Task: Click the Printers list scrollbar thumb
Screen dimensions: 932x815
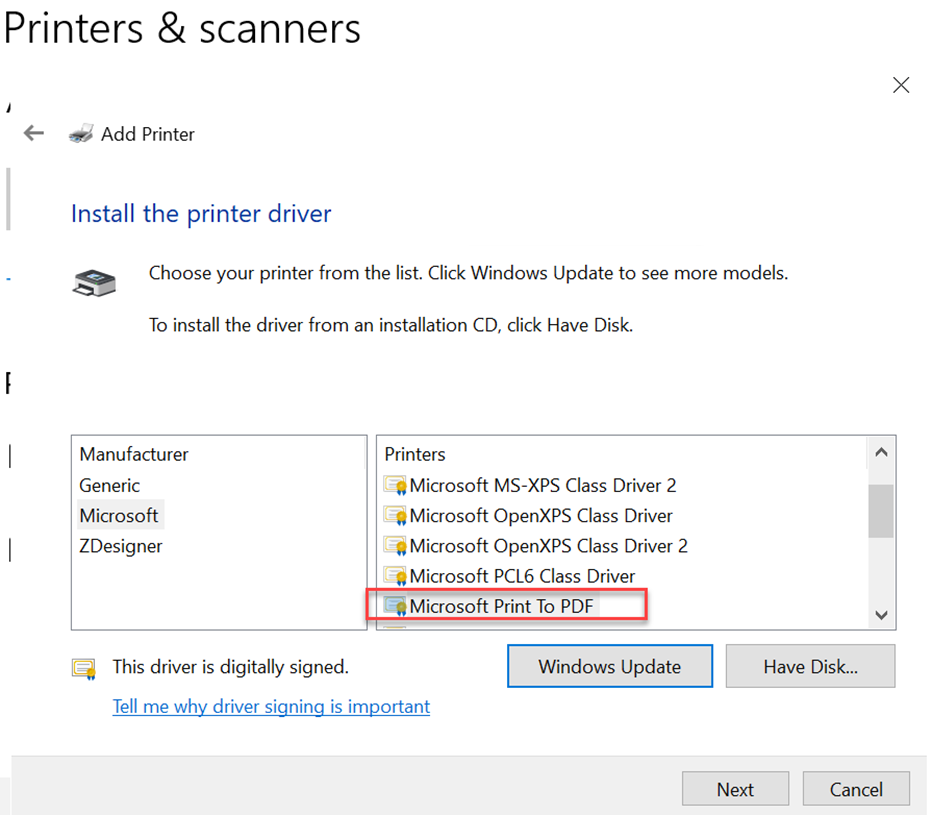Action: [880, 510]
